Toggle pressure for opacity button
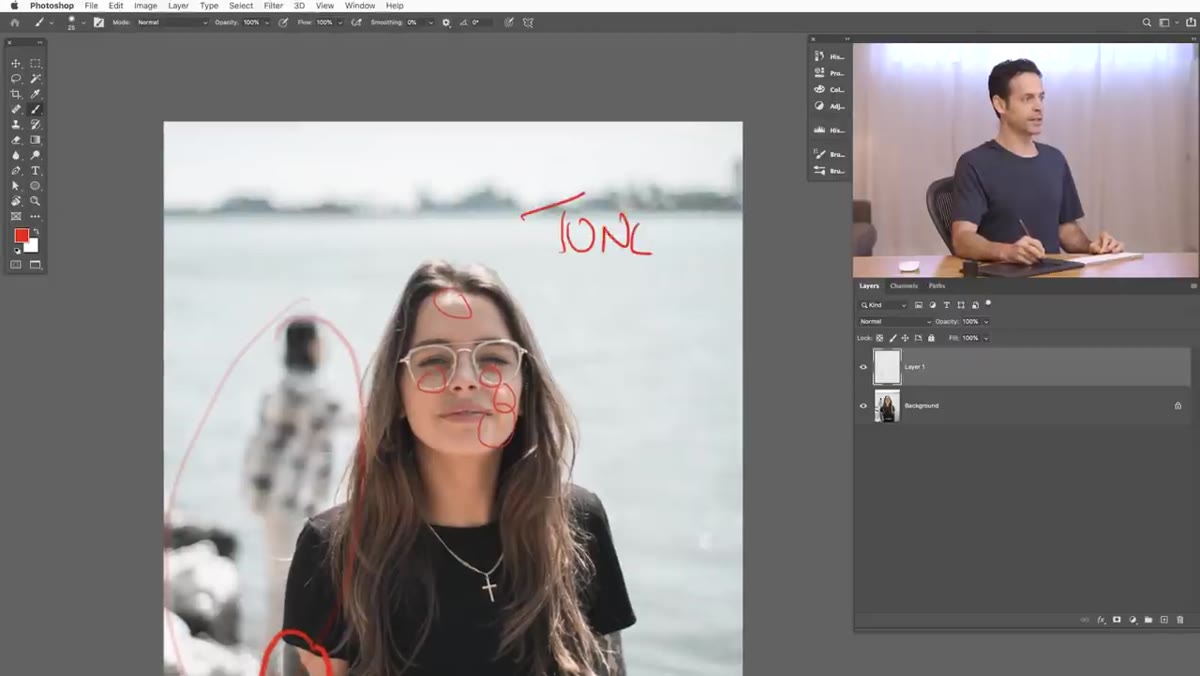Screen dimensions: 1200x676 click(283, 22)
